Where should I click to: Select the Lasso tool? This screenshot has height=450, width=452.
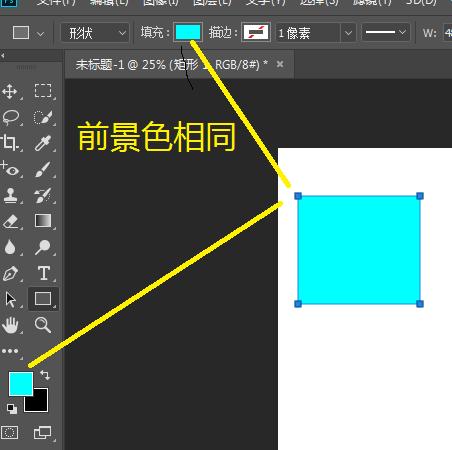[x=11, y=117]
